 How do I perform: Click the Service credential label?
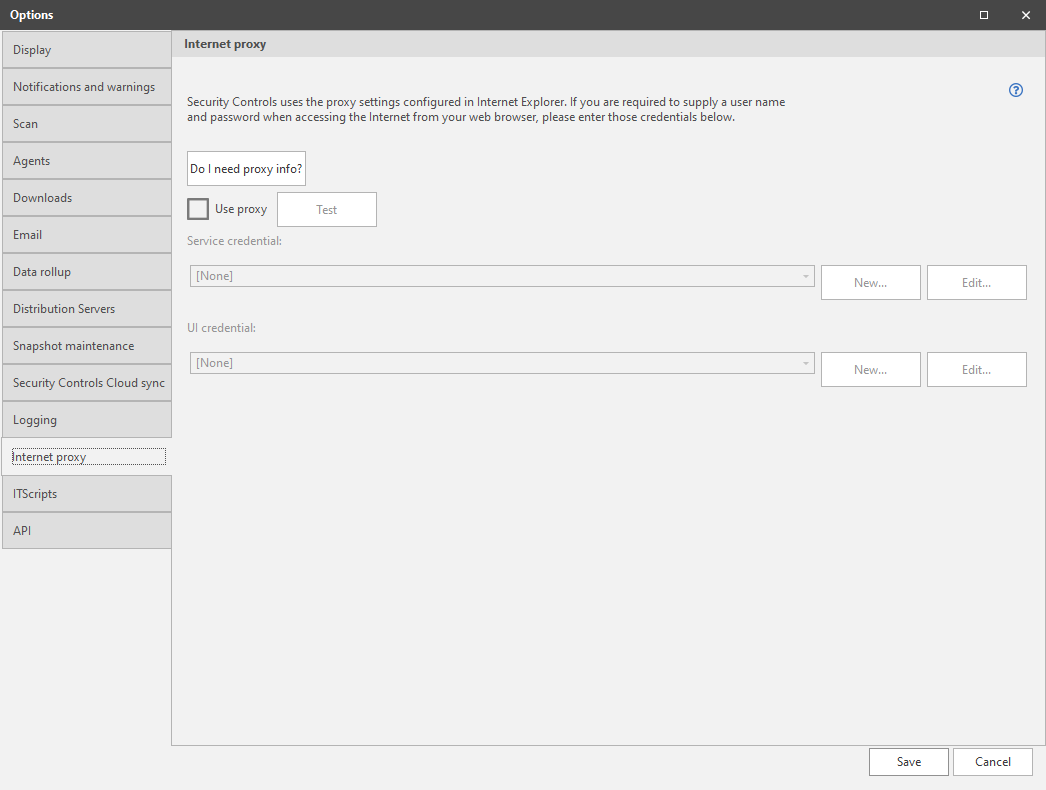click(234, 241)
